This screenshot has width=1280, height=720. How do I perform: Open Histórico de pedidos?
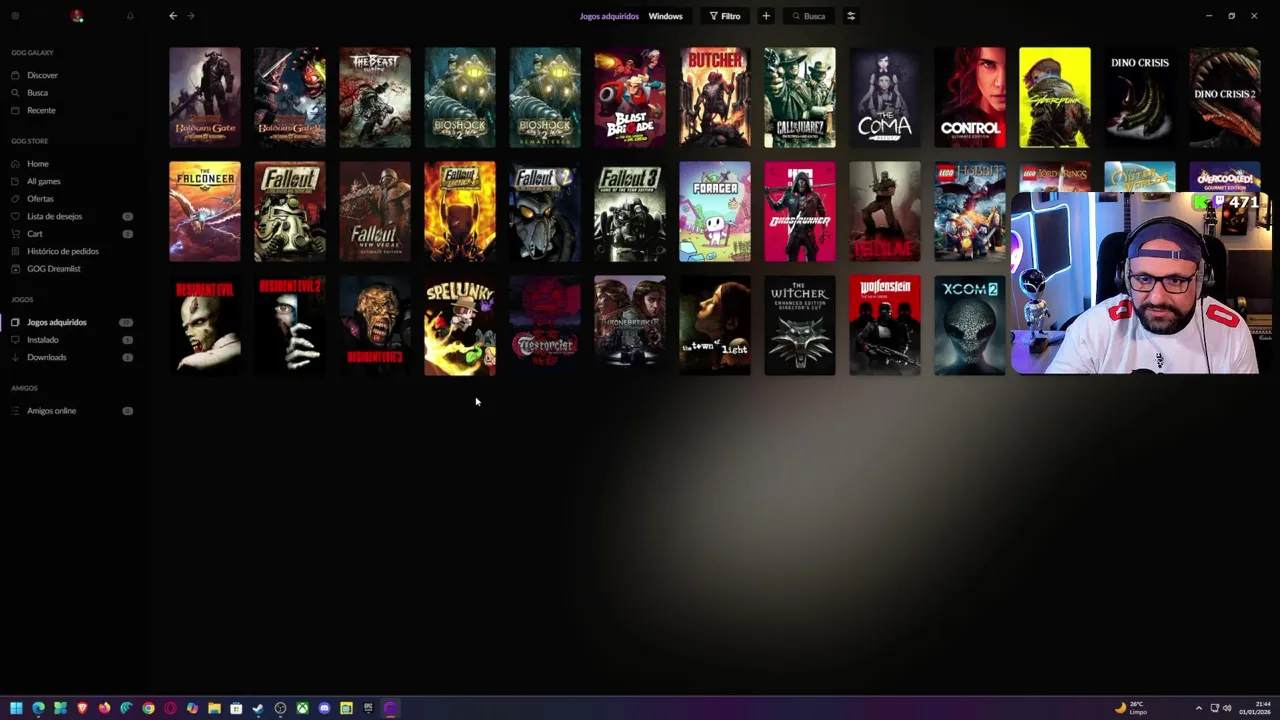[62, 251]
